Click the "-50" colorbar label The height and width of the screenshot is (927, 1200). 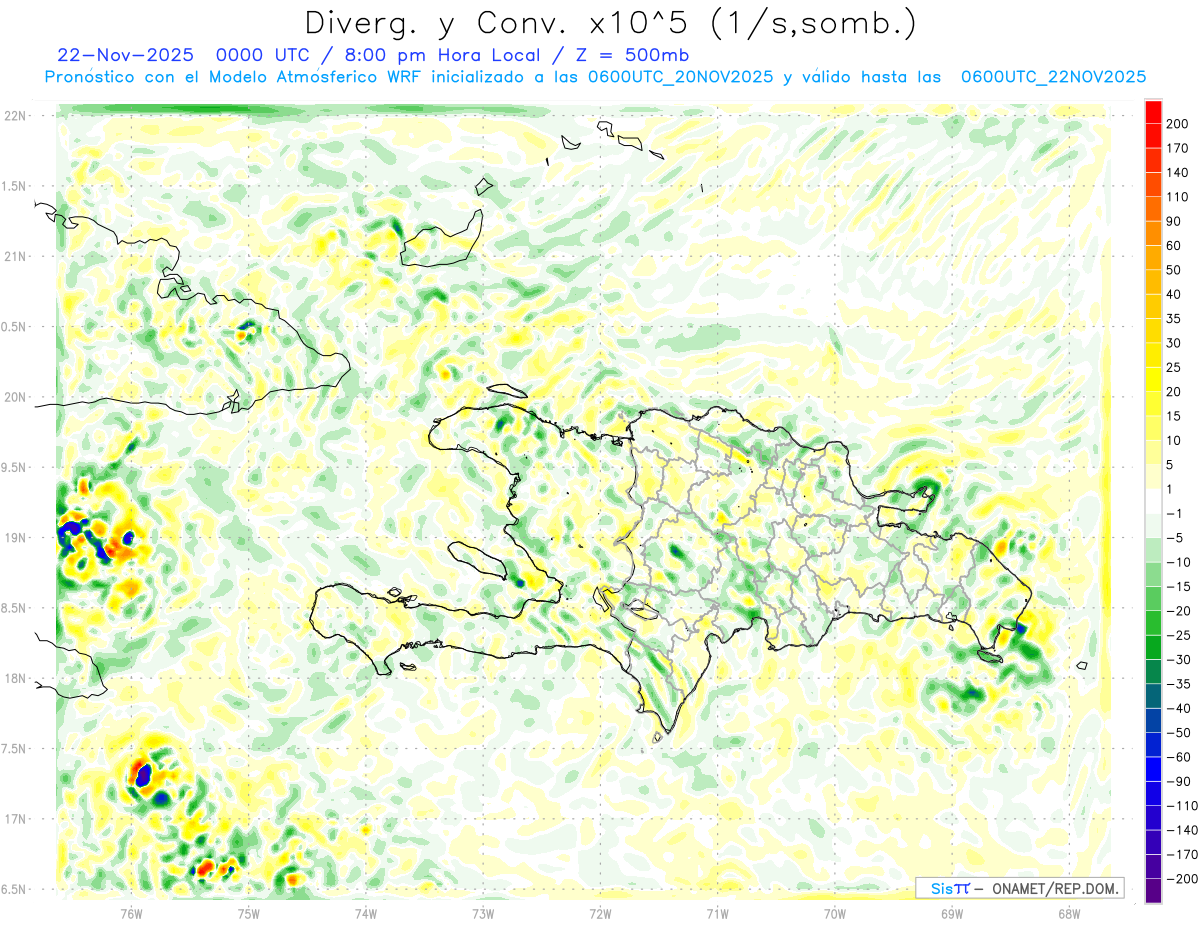[x=1177, y=733]
